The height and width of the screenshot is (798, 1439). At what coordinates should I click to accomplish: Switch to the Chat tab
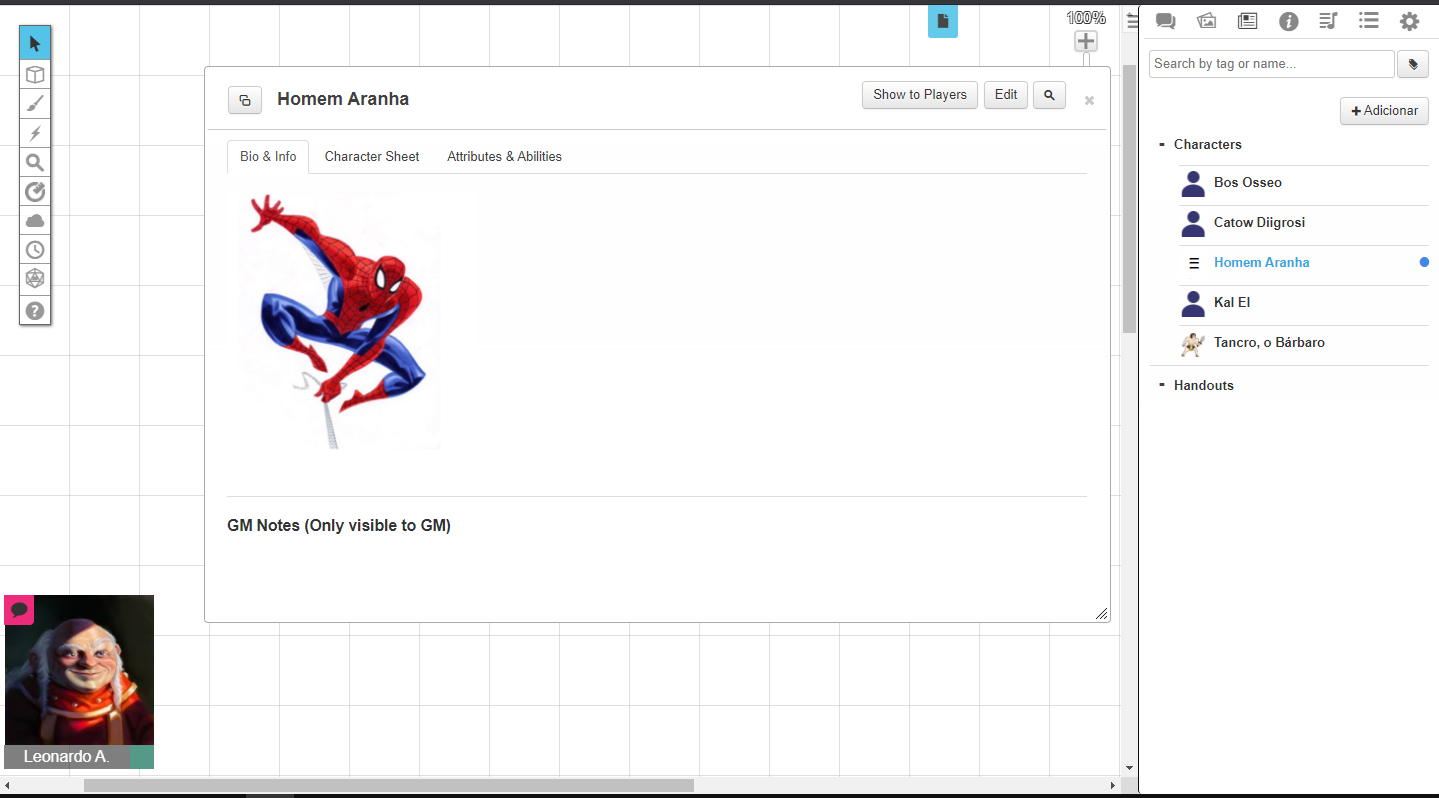pos(1165,21)
